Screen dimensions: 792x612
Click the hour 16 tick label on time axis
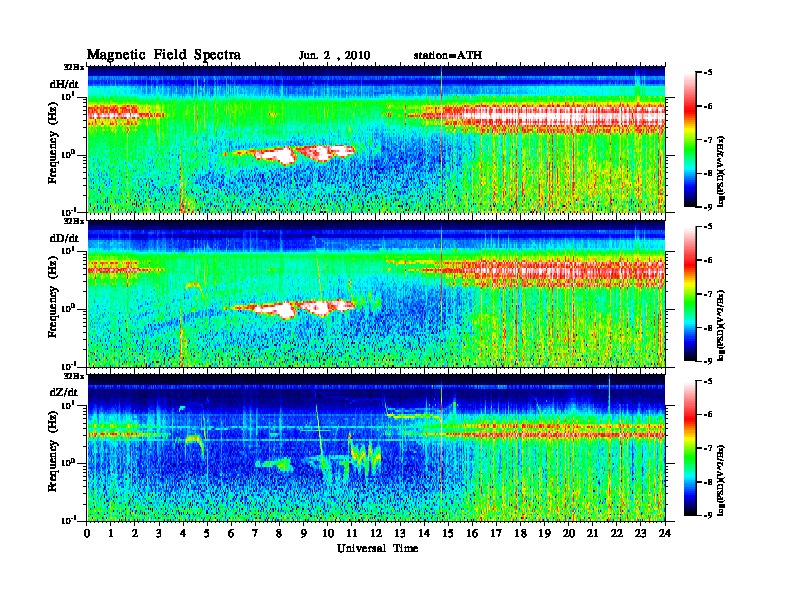[x=472, y=534]
